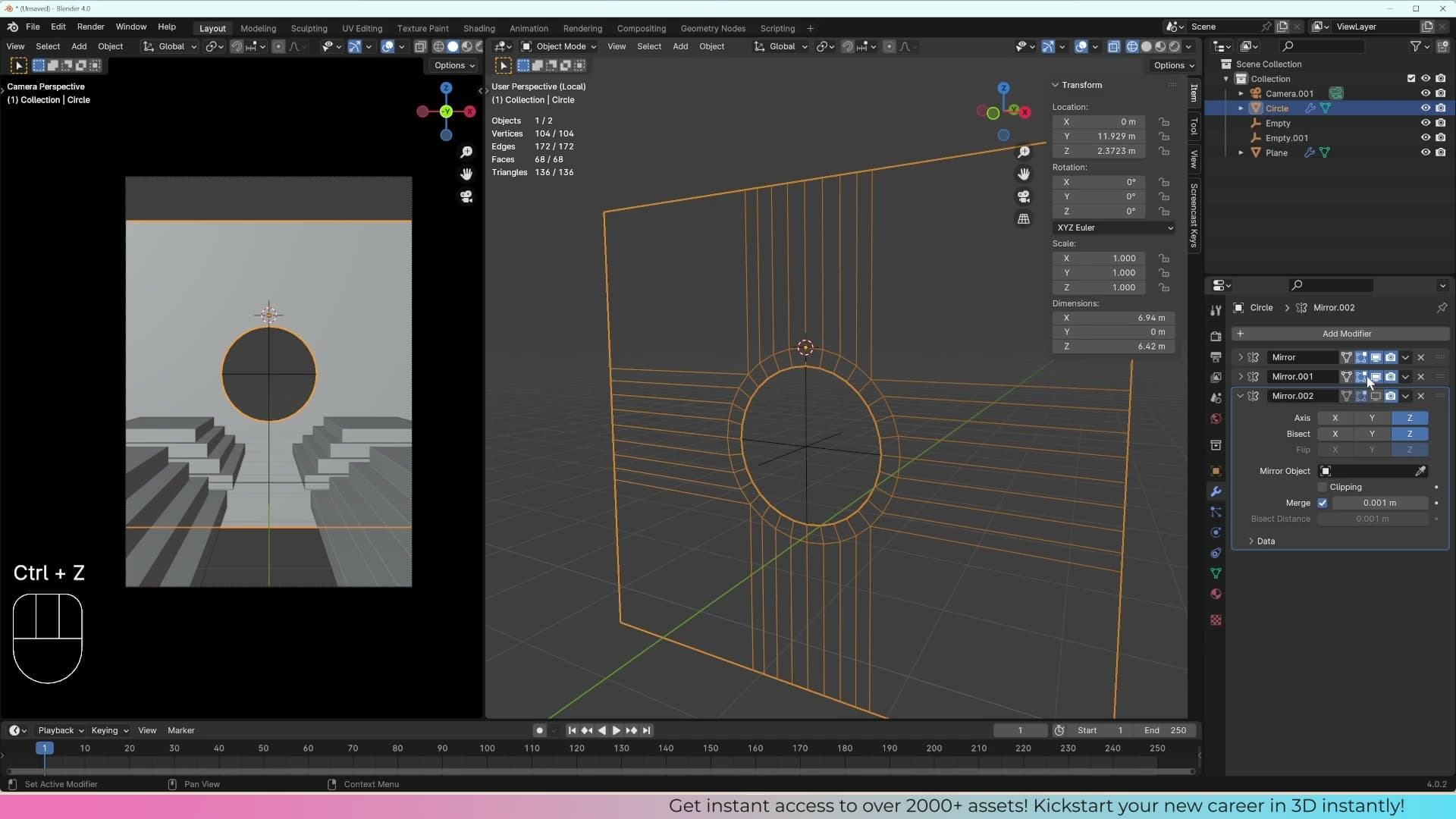Toggle camera view icon in right viewport

click(1024, 196)
